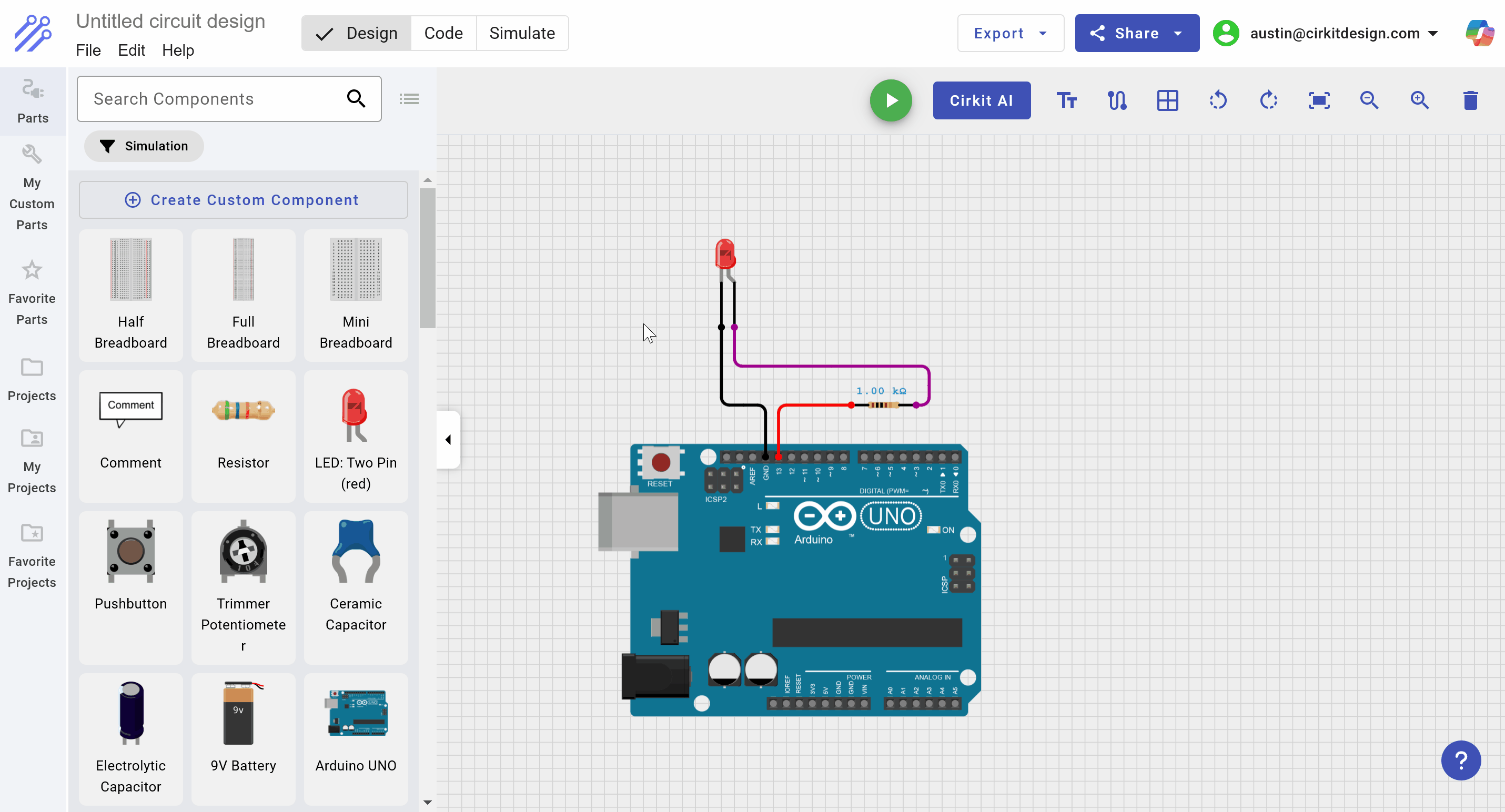
Task: Pick the Resistor component from the list
Action: [x=243, y=436]
